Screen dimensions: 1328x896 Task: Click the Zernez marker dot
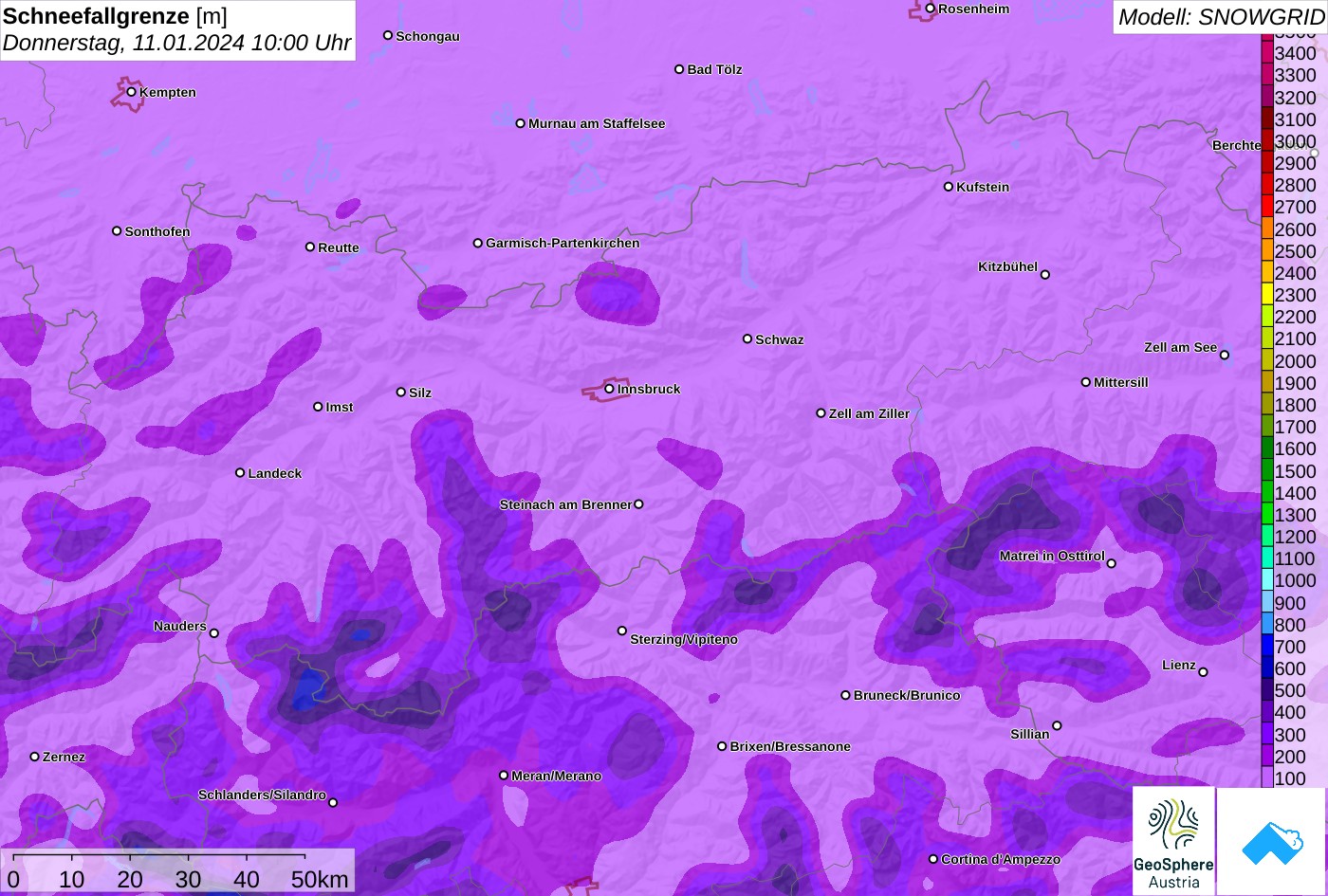[35, 757]
